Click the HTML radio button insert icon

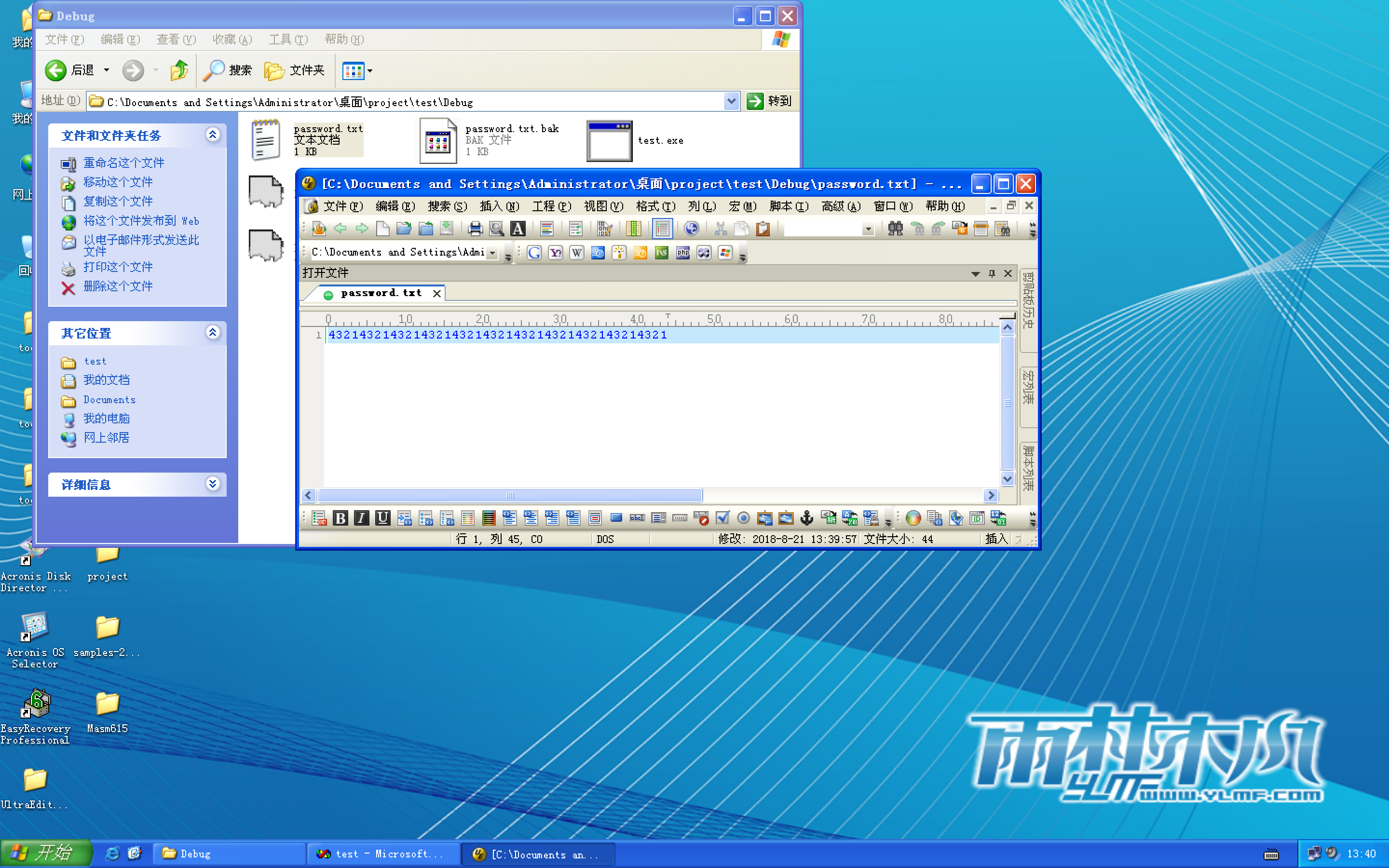pos(743,518)
